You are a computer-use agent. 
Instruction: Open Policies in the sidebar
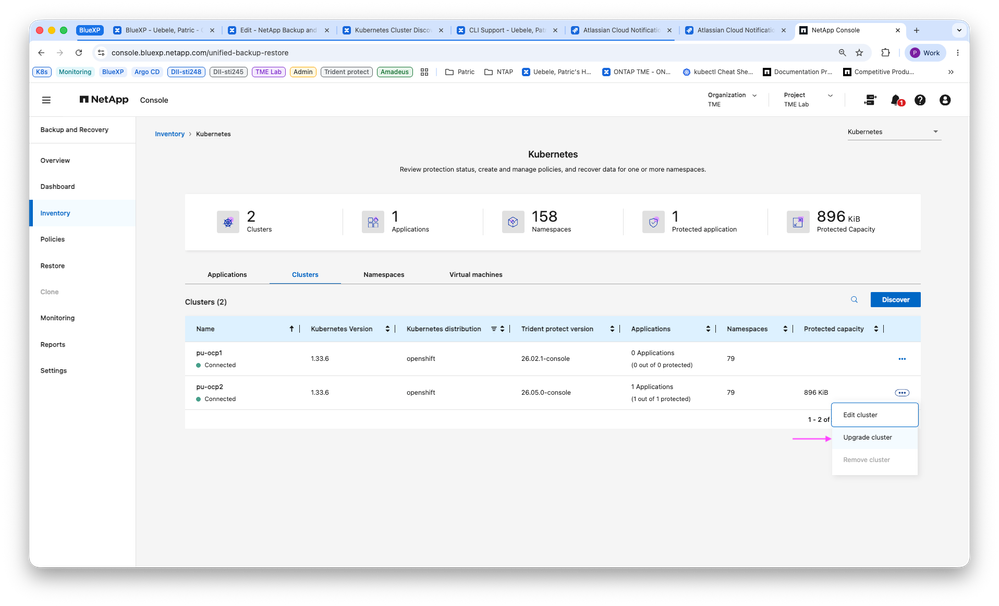53,240
